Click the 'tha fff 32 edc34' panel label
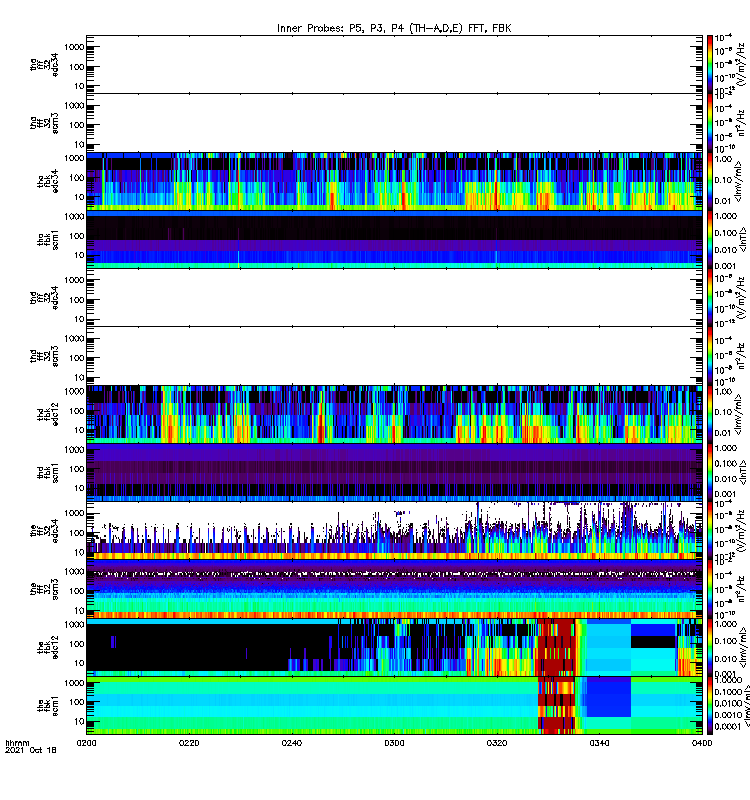 pos(44,64)
